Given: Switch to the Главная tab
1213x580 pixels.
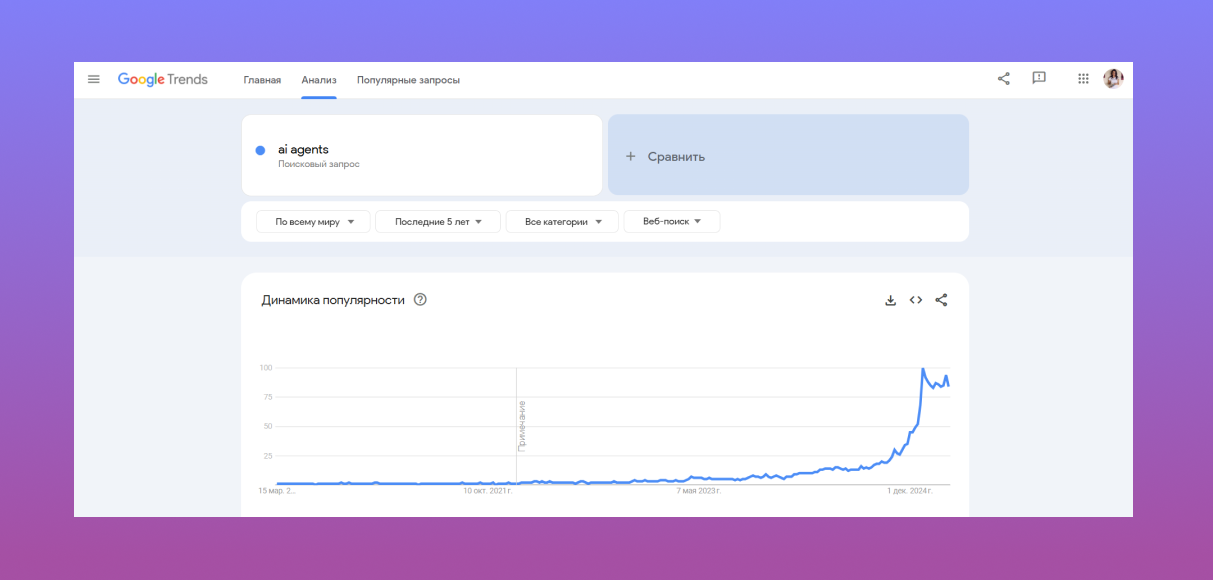Looking at the screenshot, I should pos(261,79).
